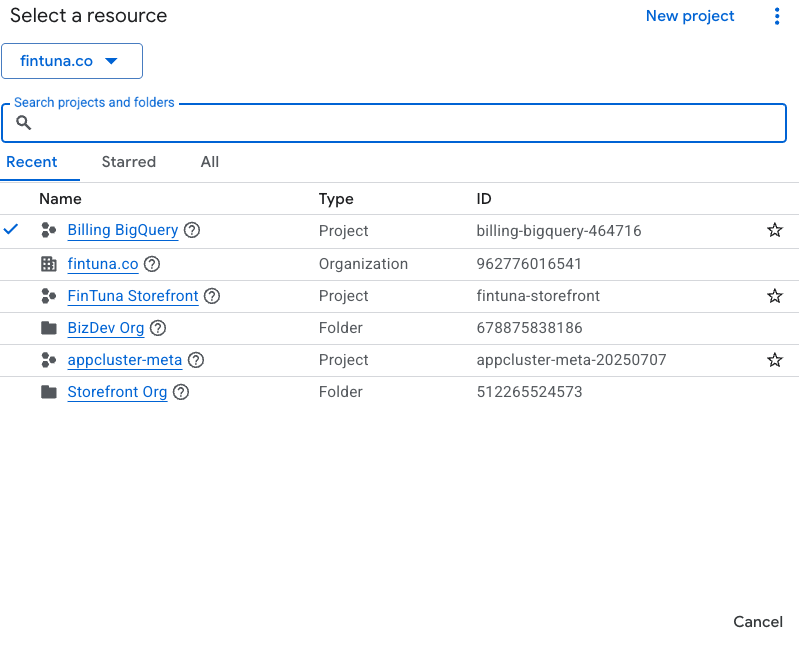The width and height of the screenshot is (799, 645).
Task: Open help icon beside fintuna.co row
Action: tap(152, 264)
